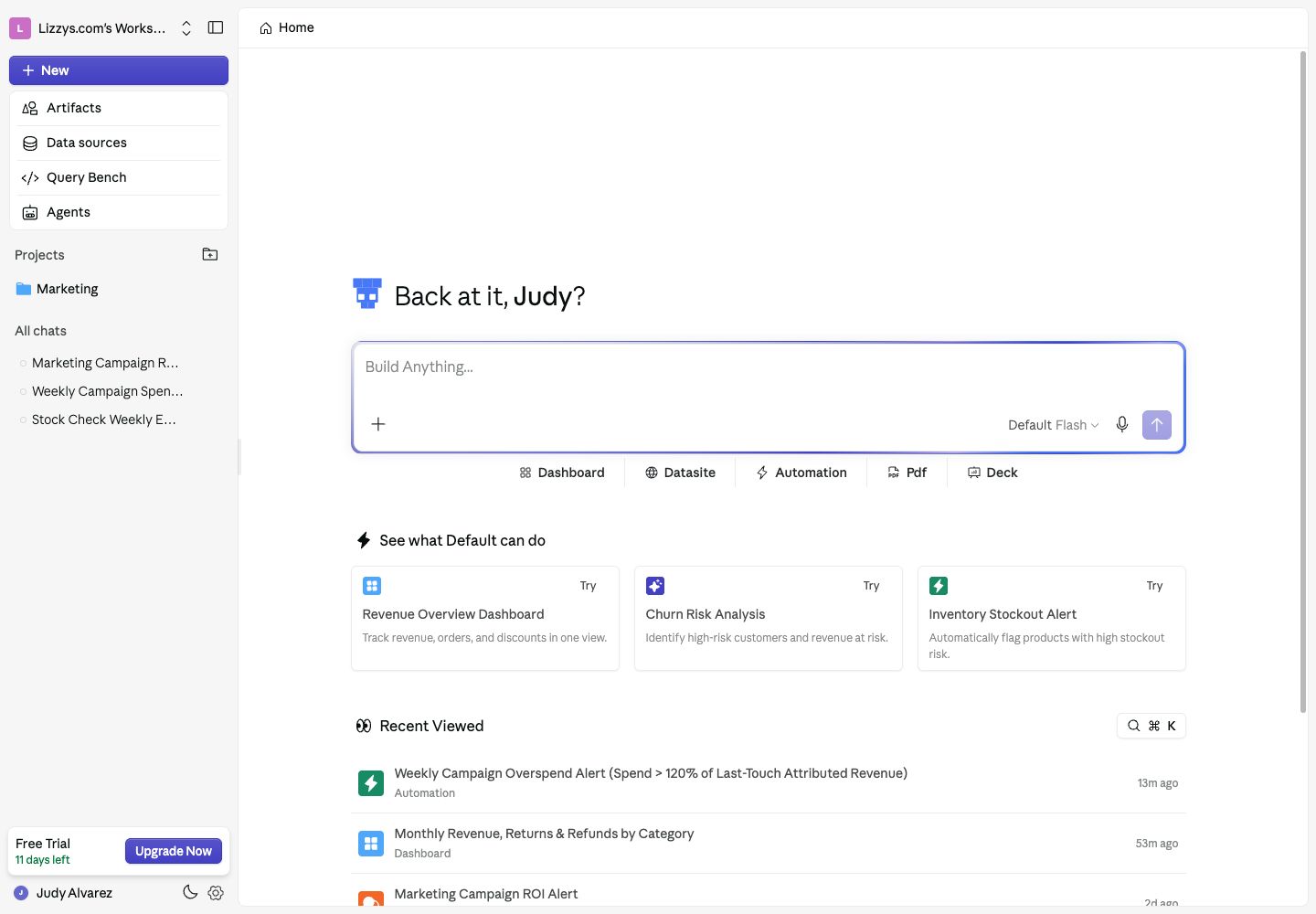Click the plus attachment icon

(378, 424)
